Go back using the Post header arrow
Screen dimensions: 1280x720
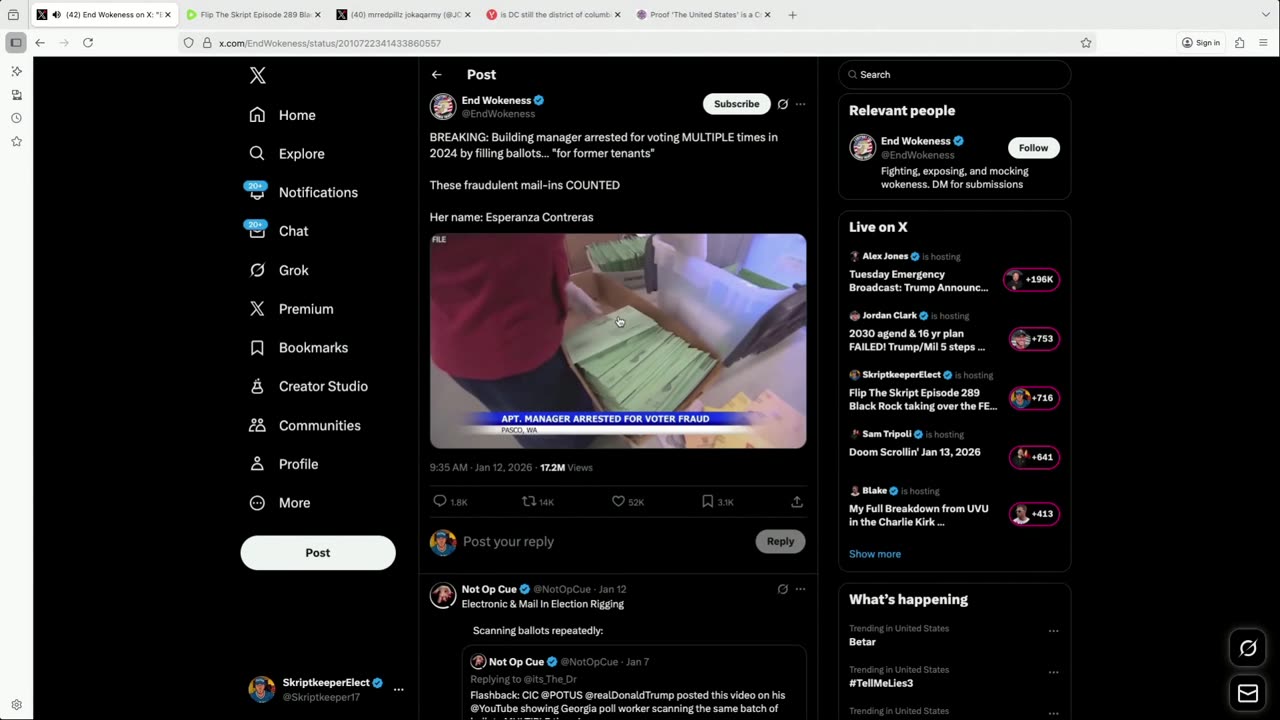[x=437, y=75]
